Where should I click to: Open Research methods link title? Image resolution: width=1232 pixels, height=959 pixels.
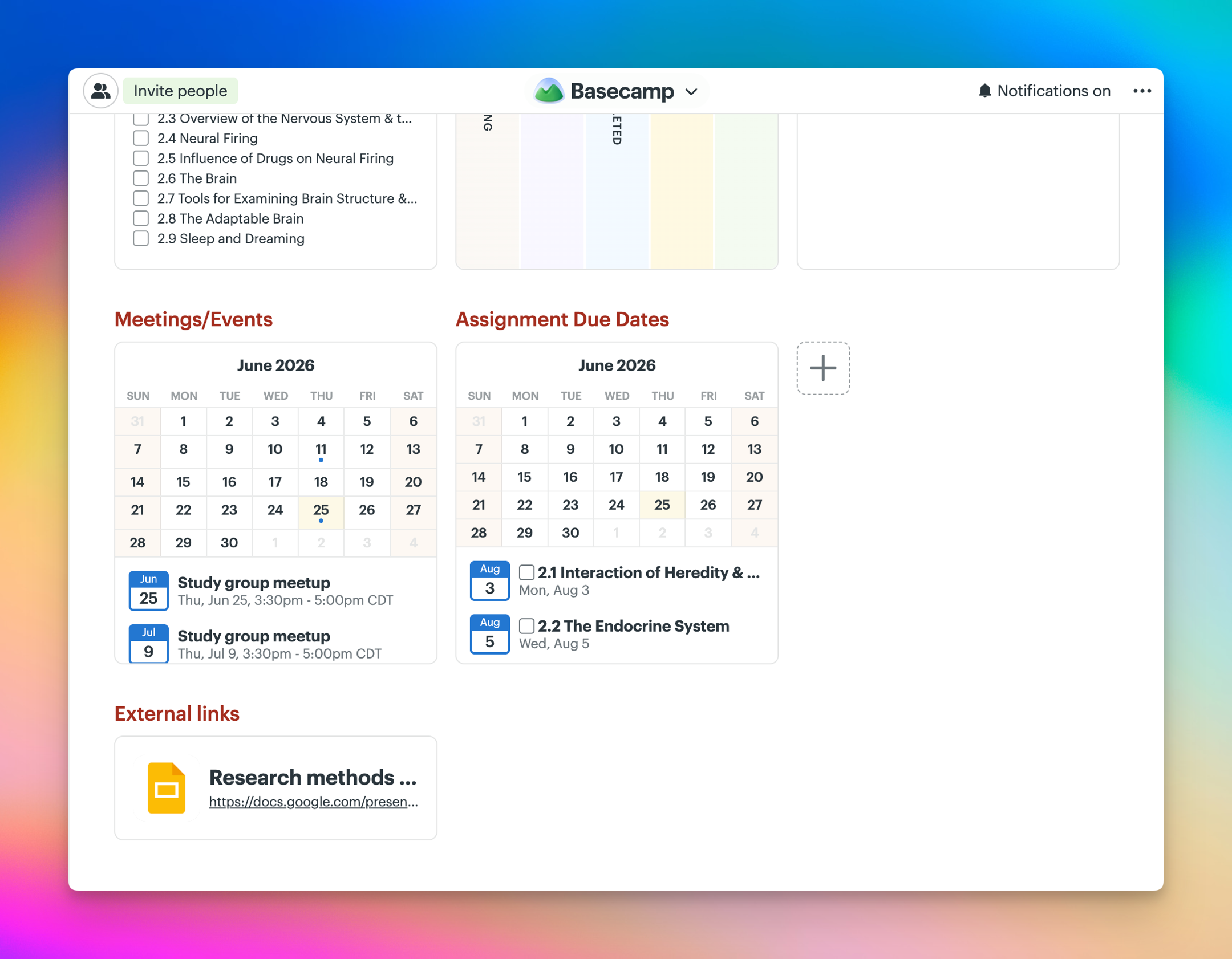pos(313,777)
